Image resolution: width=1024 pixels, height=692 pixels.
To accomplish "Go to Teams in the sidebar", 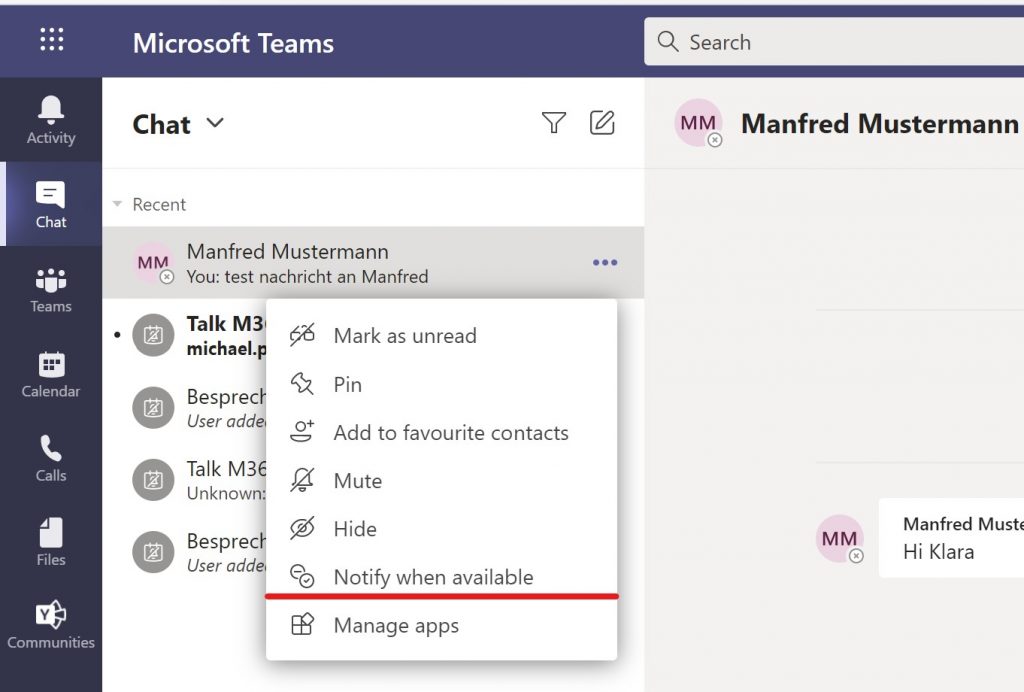I will [51, 290].
